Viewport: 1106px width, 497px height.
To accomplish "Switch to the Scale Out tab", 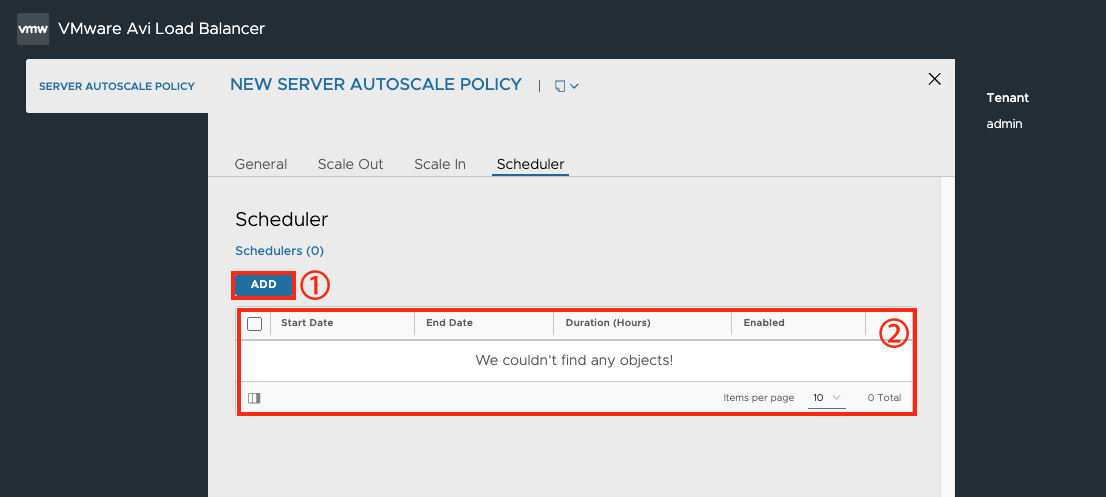I will [x=351, y=164].
